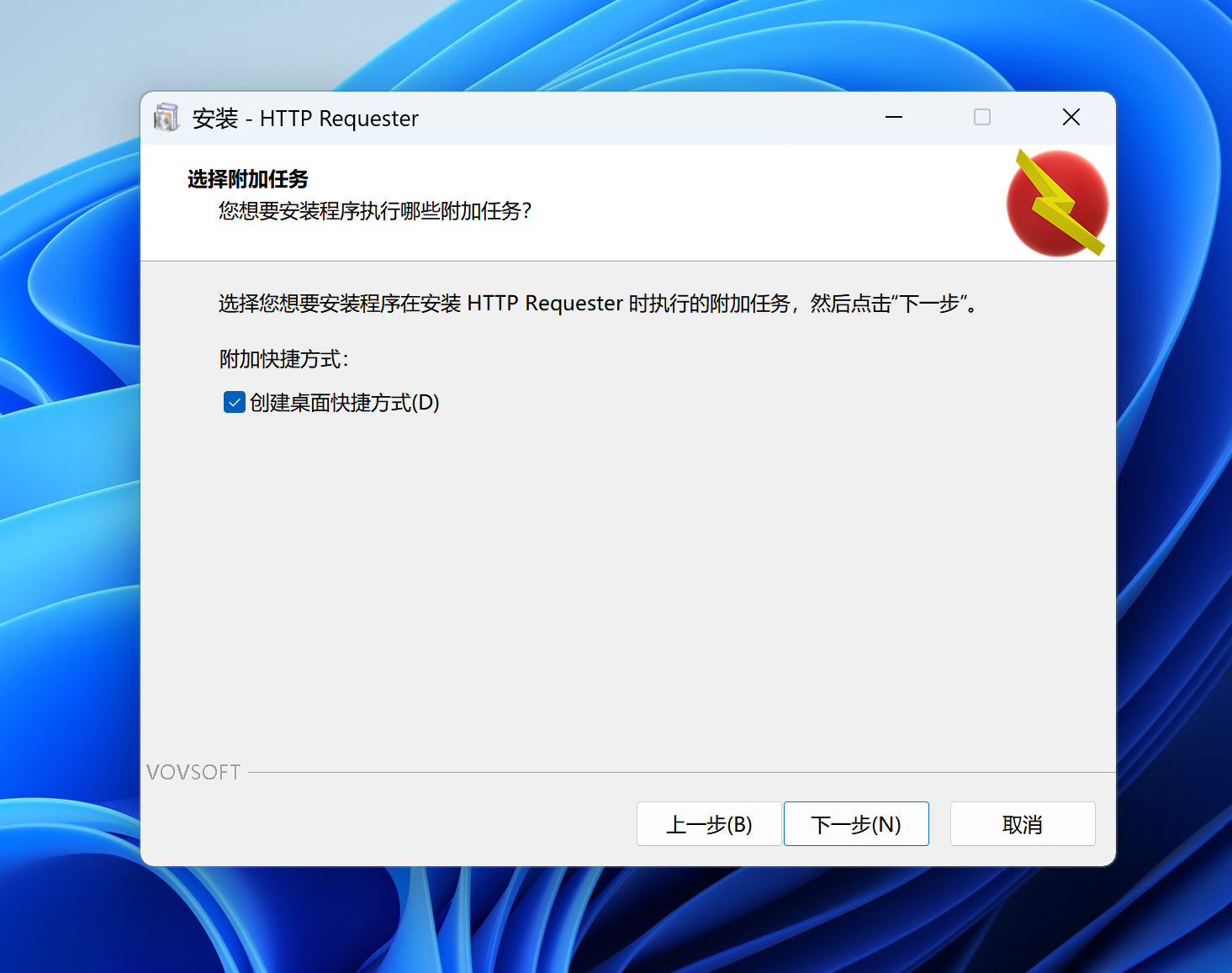Click the blue desktop wallpaper outside the dialog

[x=67, y=505]
